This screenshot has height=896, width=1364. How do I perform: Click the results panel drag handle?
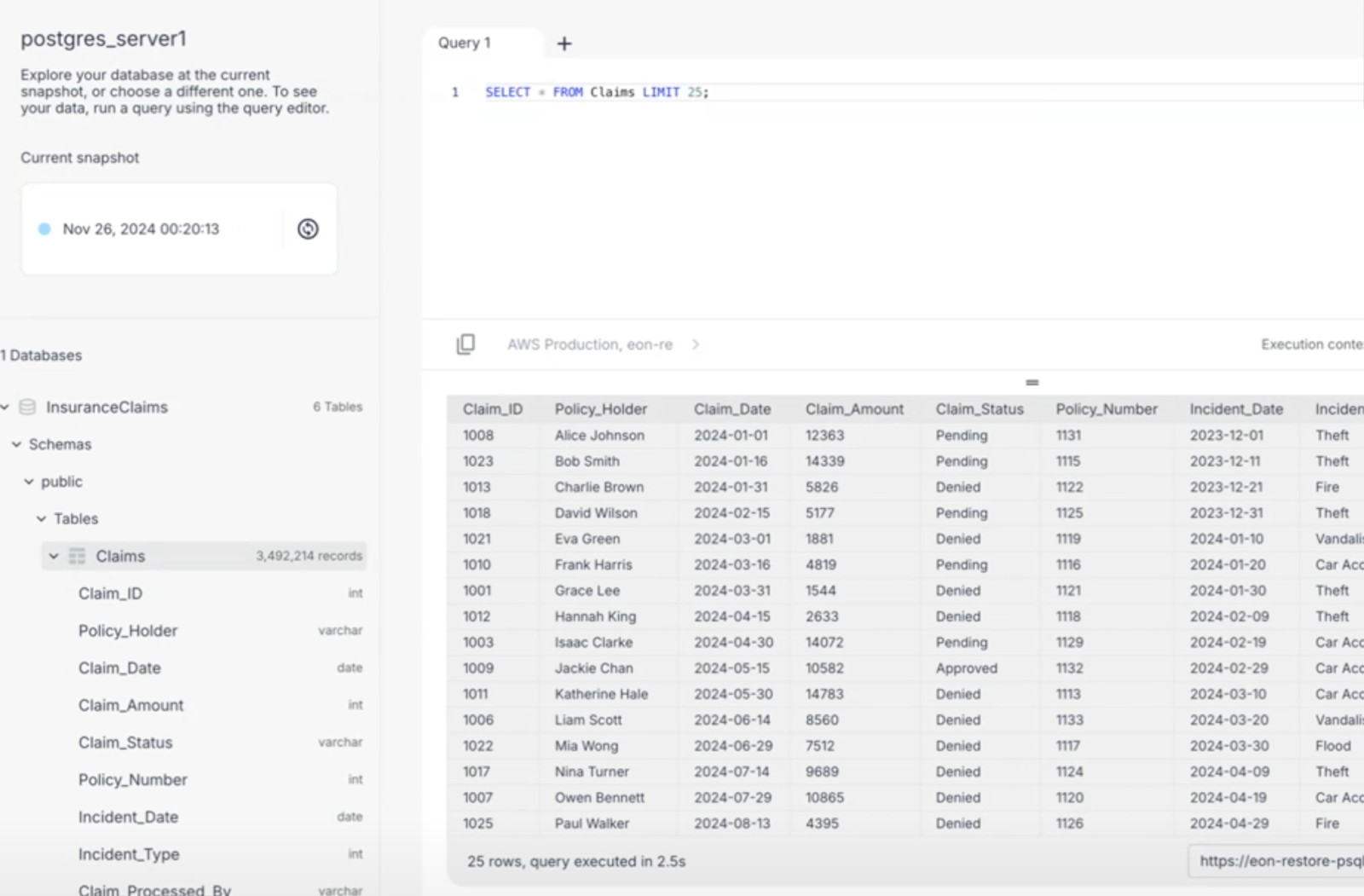1032,383
